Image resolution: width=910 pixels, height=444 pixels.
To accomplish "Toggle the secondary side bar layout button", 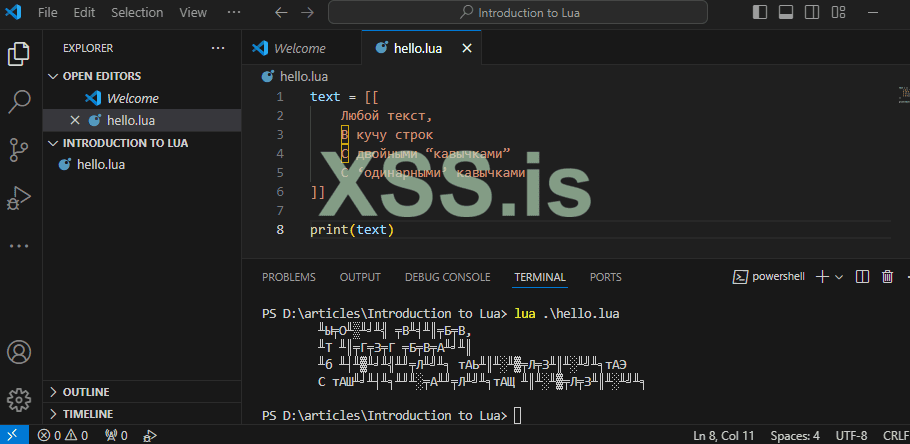I will click(x=811, y=13).
